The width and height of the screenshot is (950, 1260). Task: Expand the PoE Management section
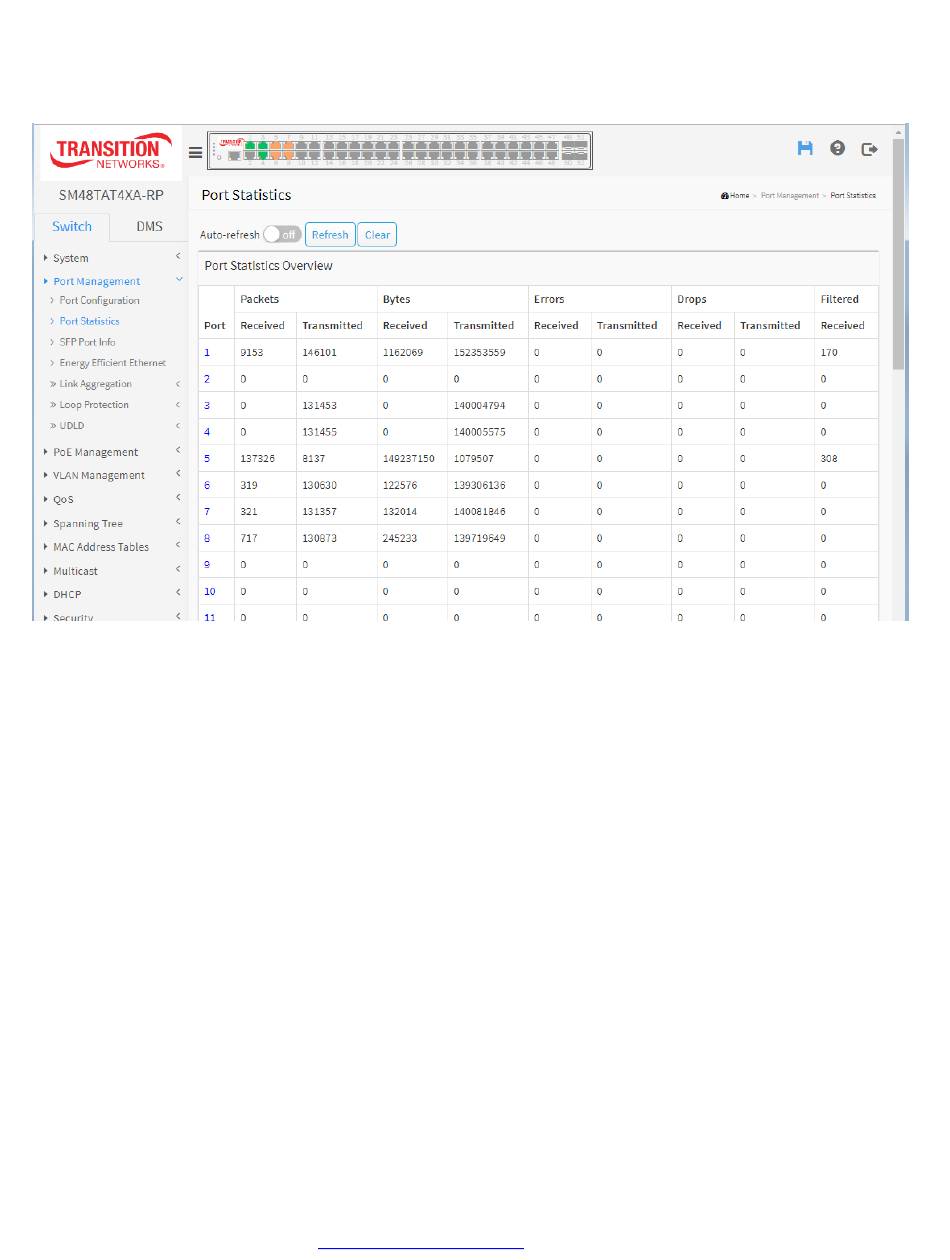point(96,452)
